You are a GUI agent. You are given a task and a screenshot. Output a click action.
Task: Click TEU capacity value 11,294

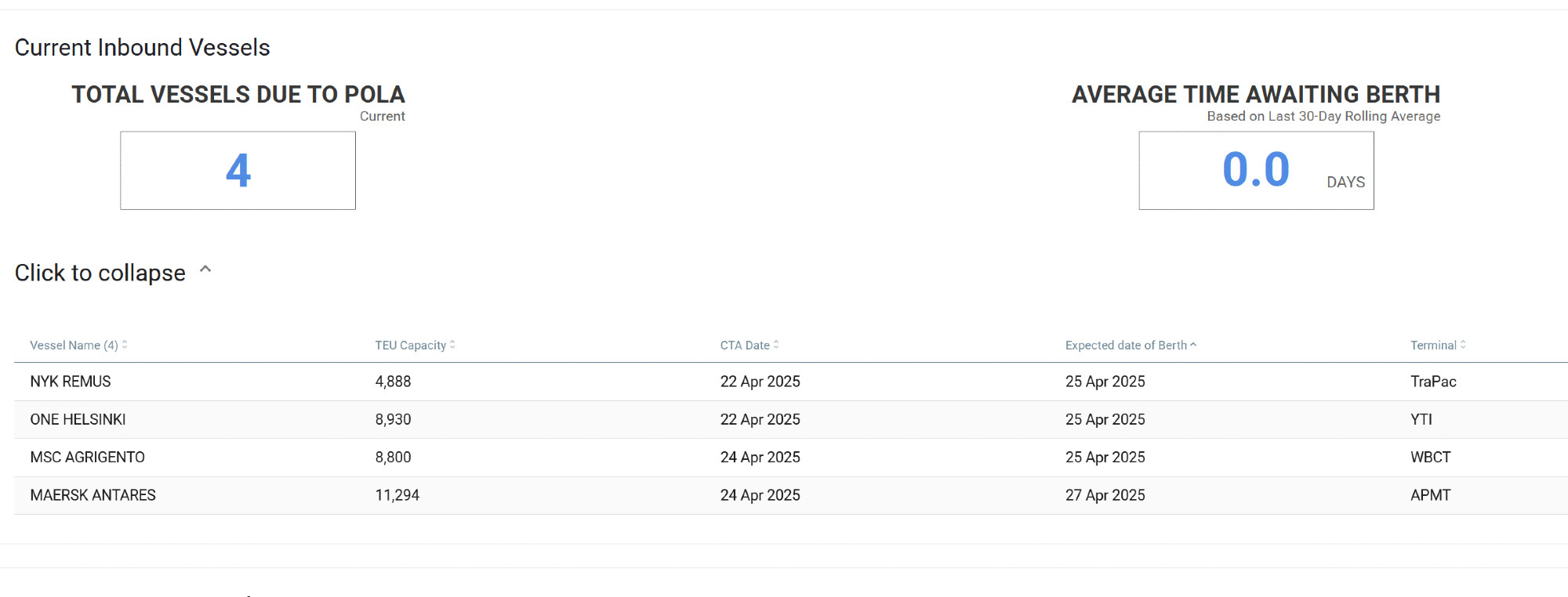397,495
